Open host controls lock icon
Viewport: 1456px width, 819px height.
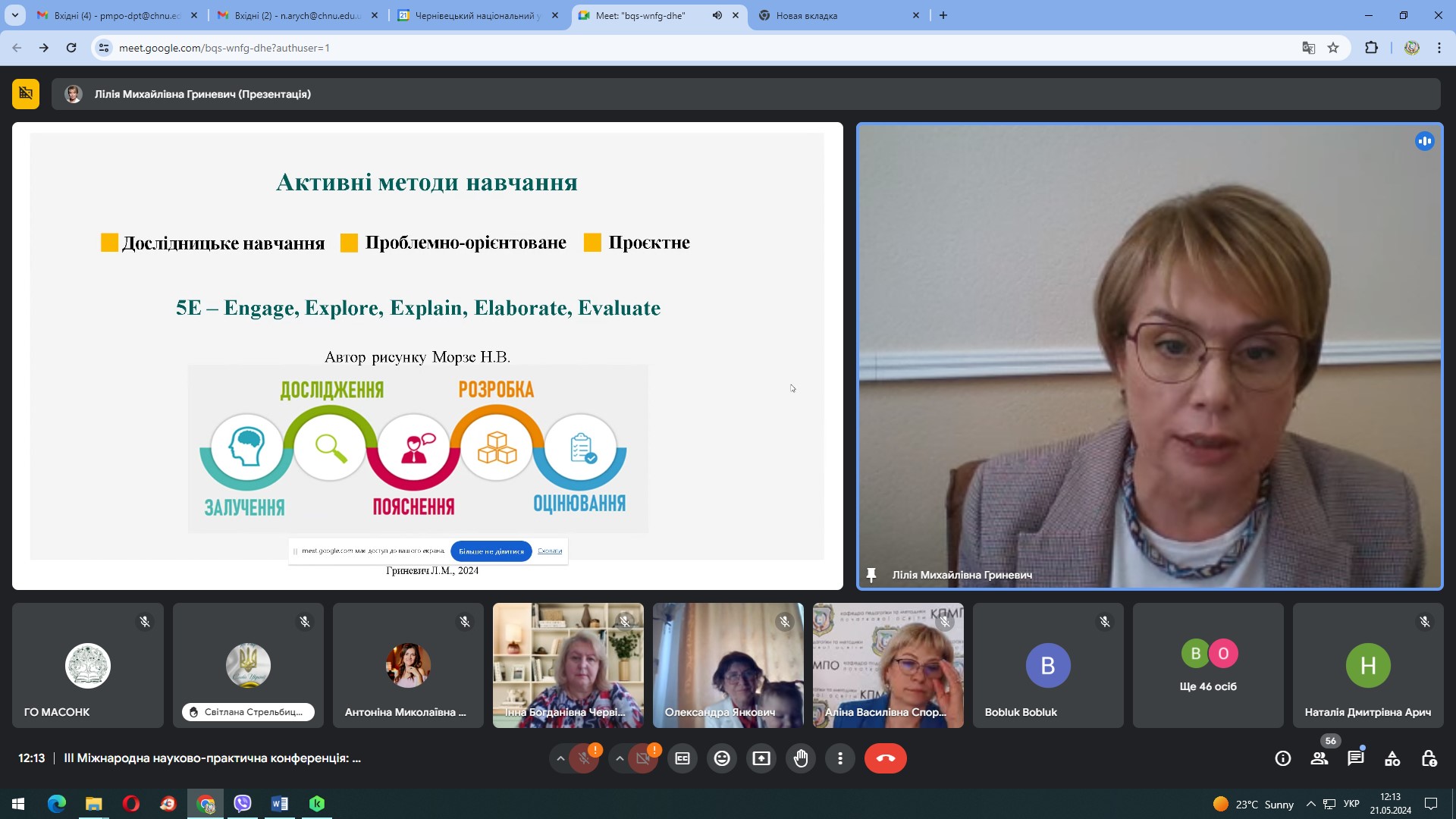1429,758
